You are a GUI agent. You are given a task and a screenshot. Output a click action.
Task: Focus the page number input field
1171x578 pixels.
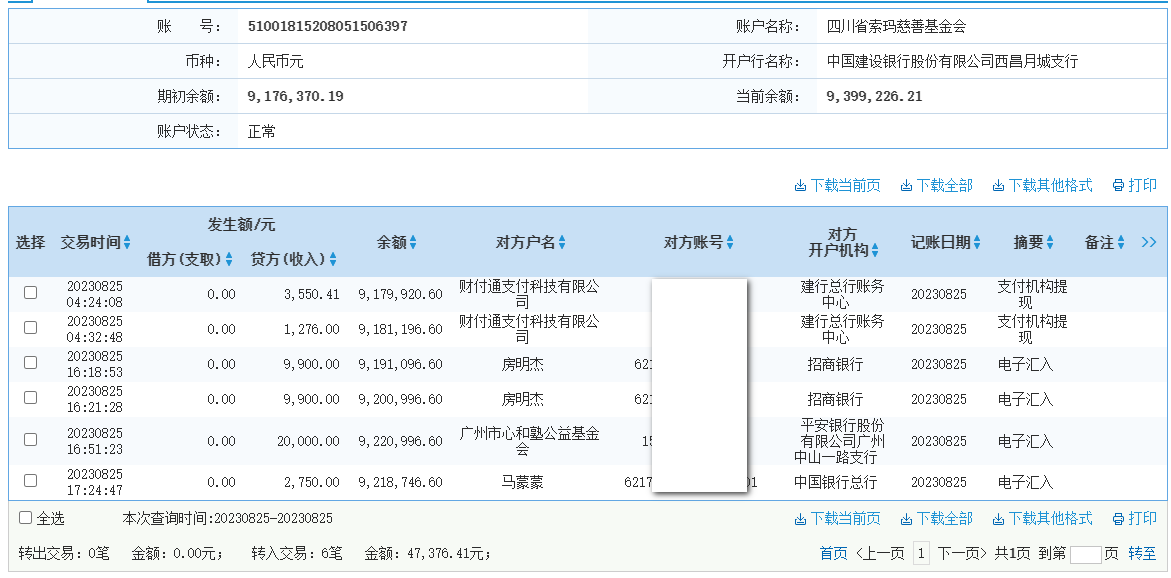pos(1085,554)
